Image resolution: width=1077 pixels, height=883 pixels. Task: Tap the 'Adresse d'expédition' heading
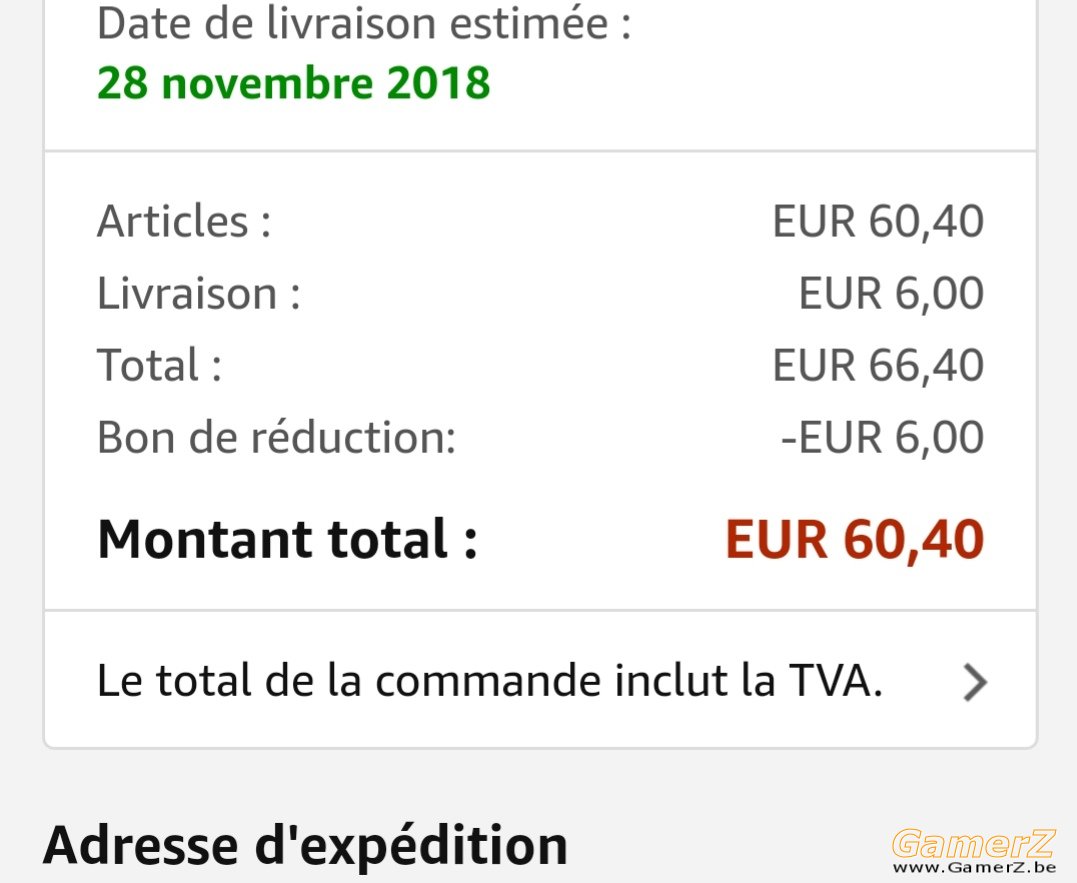click(x=306, y=846)
